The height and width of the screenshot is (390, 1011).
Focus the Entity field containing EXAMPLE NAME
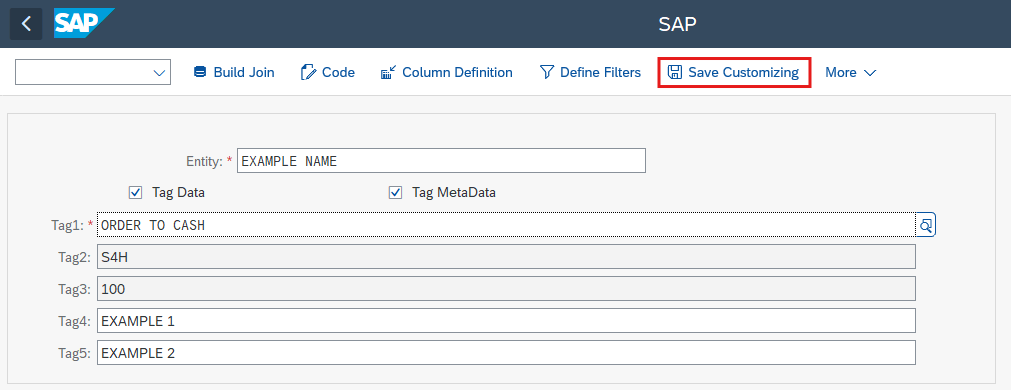point(441,161)
